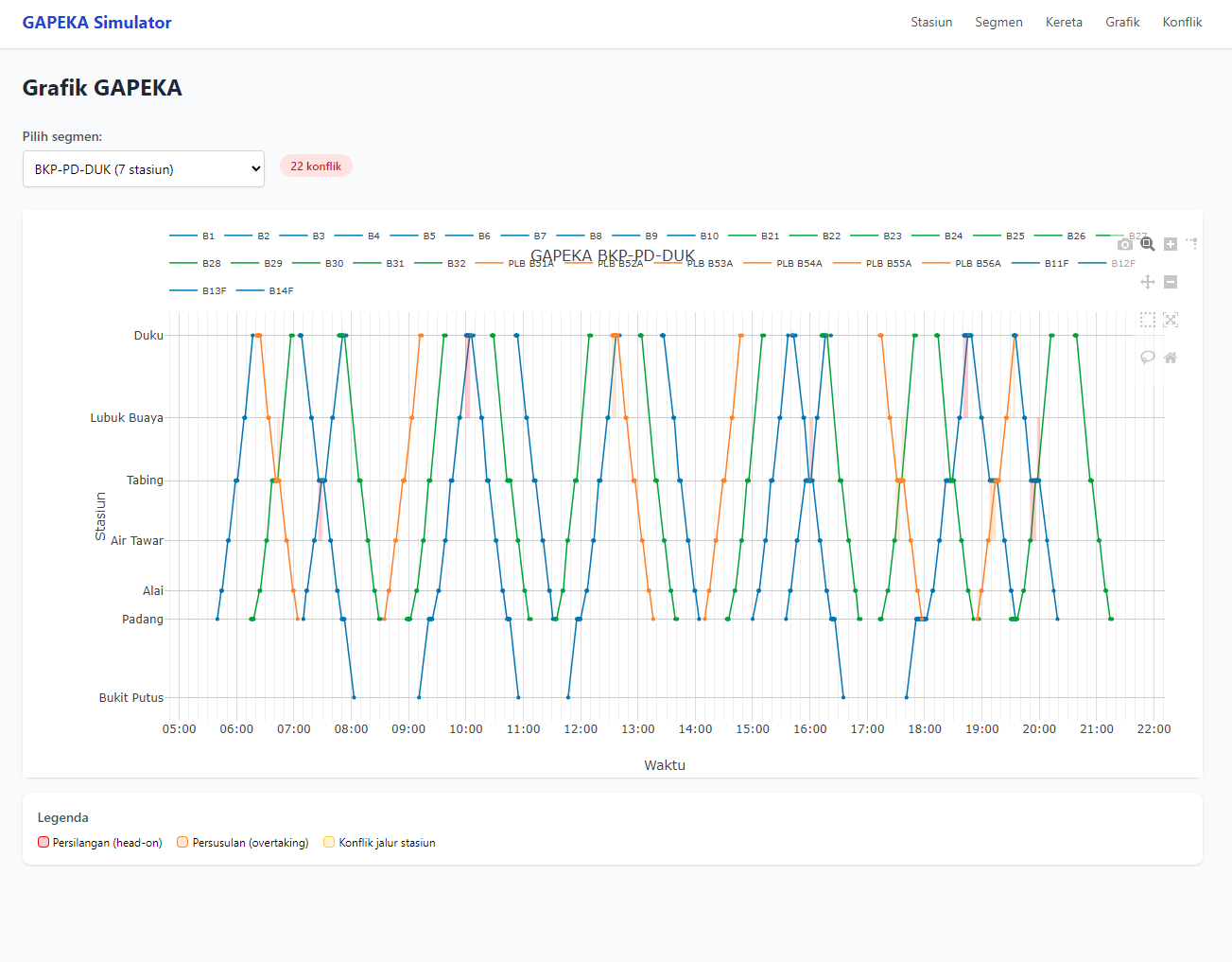Screen dimensions: 1232x962
Task: Click the Autoscale icon in chart modebar
Action: pos(1171,320)
